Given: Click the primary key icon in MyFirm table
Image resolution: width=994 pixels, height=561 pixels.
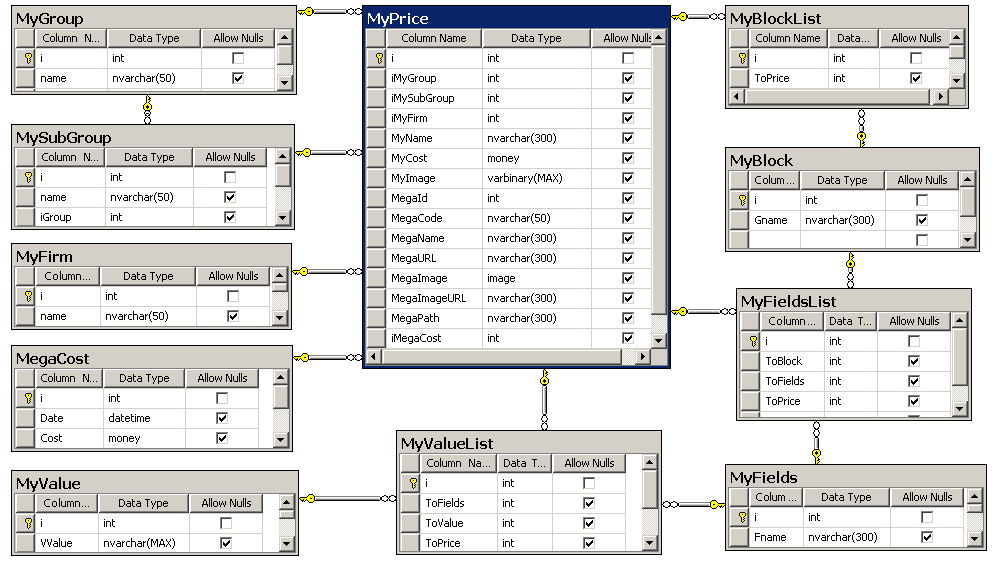Looking at the screenshot, I should click(x=28, y=296).
